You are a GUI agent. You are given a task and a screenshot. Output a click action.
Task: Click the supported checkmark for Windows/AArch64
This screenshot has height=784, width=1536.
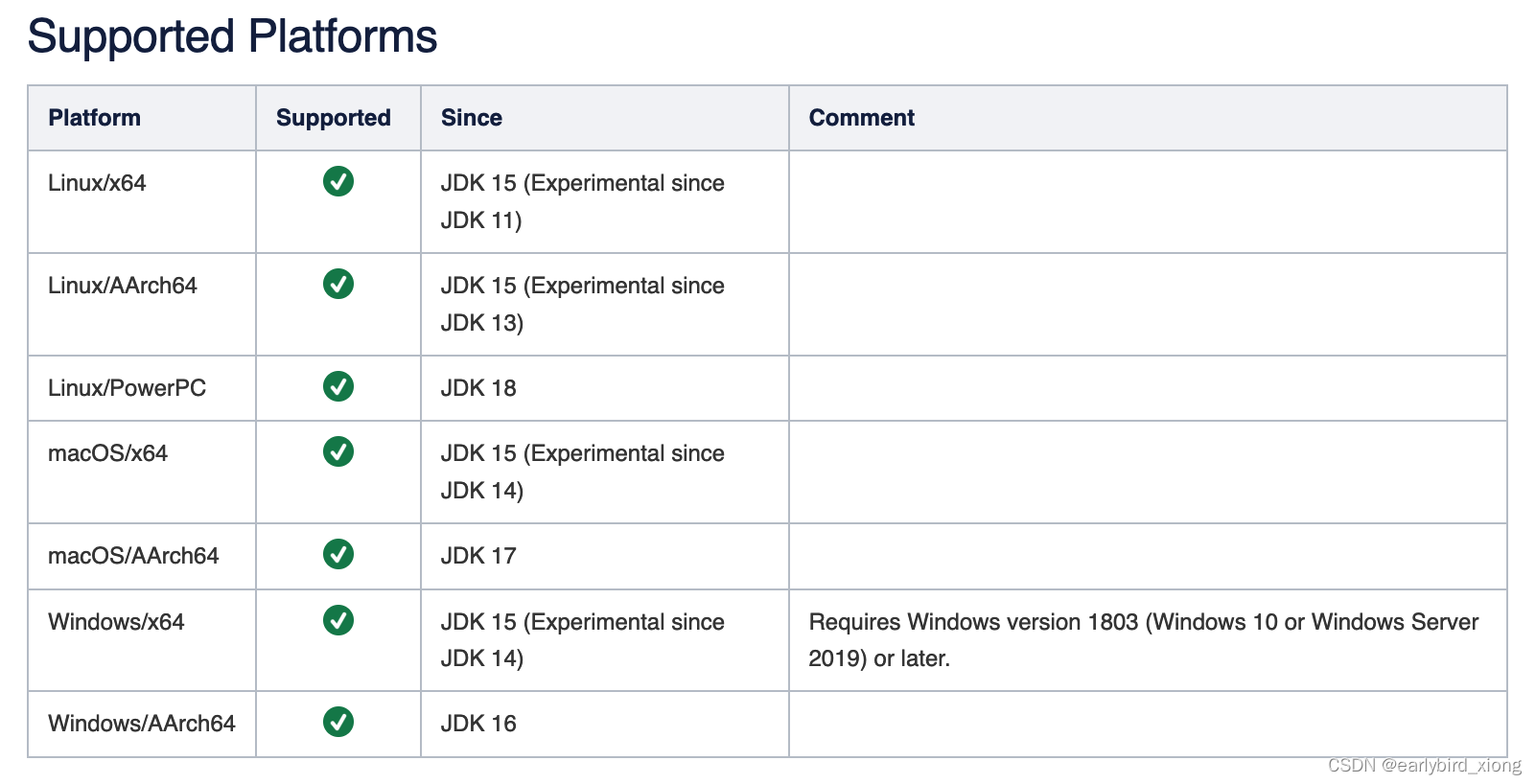coord(338,722)
